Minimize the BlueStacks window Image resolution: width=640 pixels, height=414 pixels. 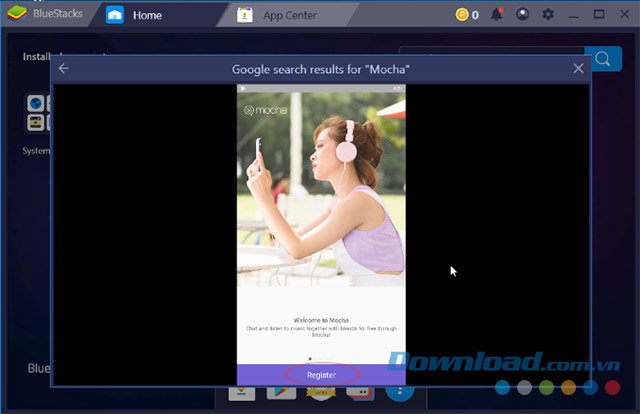tap(573, 16)
